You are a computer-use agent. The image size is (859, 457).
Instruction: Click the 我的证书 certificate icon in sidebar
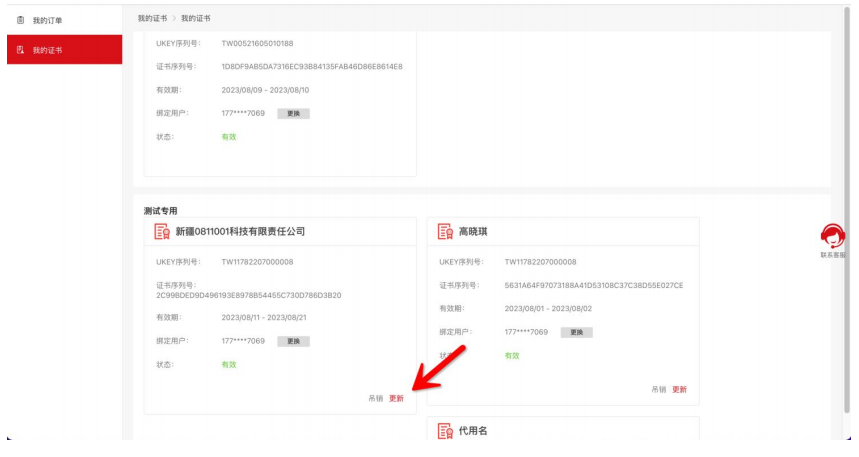click(x=21, y=49)
